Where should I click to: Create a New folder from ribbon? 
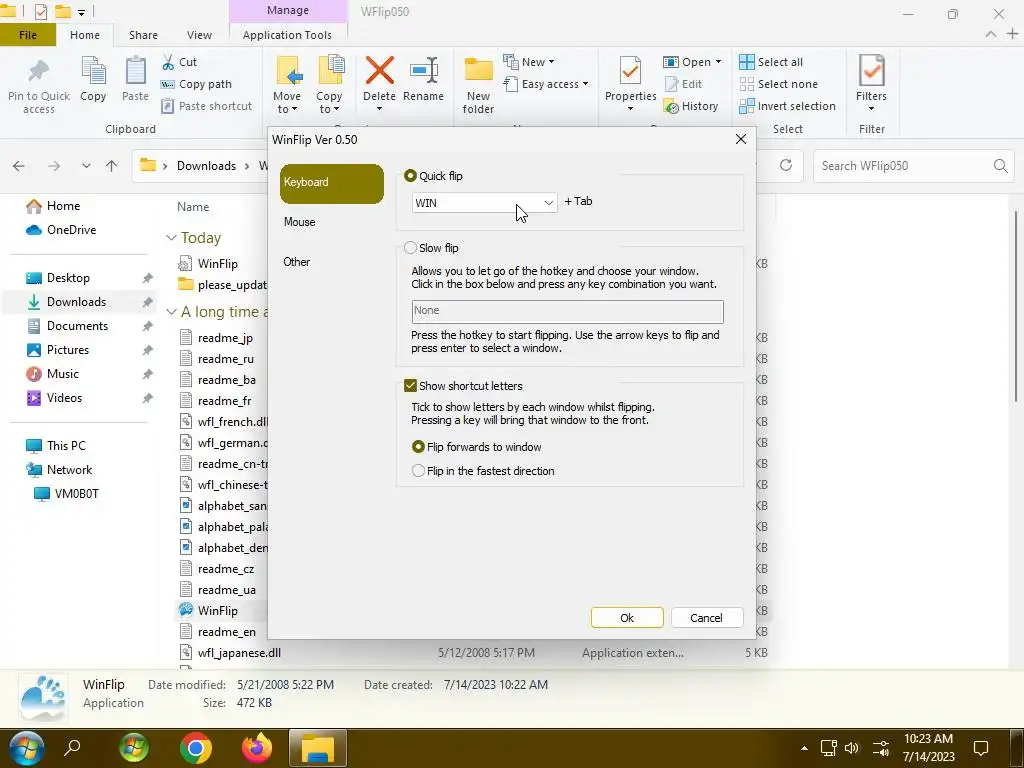[478, 85]
